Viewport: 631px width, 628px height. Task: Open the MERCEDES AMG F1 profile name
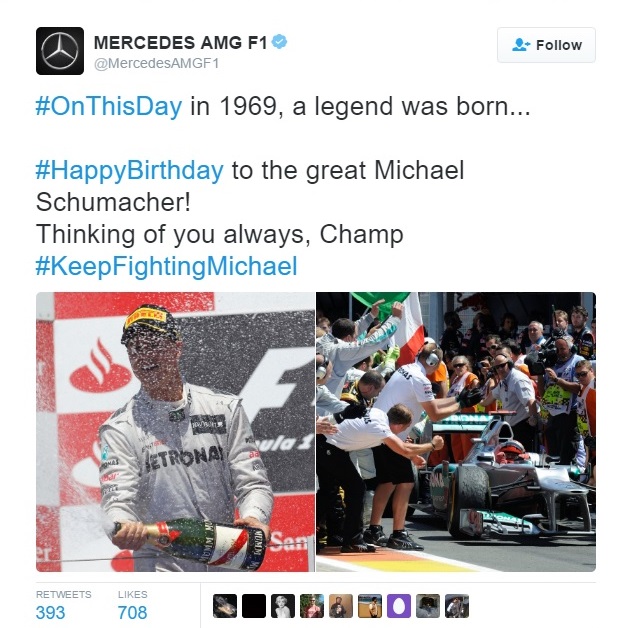tap(180, 43)
